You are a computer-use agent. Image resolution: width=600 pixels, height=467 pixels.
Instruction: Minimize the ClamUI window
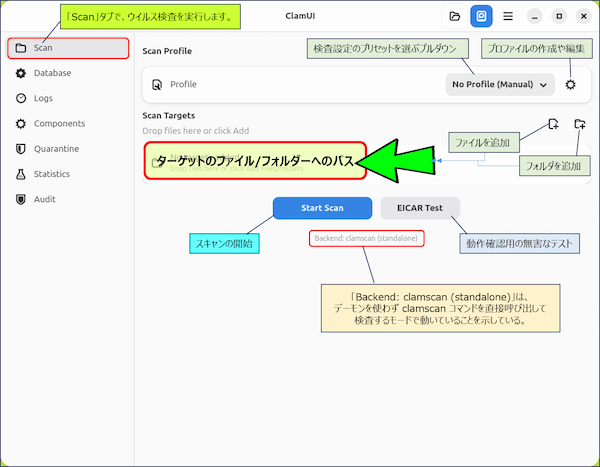[535, 16]
